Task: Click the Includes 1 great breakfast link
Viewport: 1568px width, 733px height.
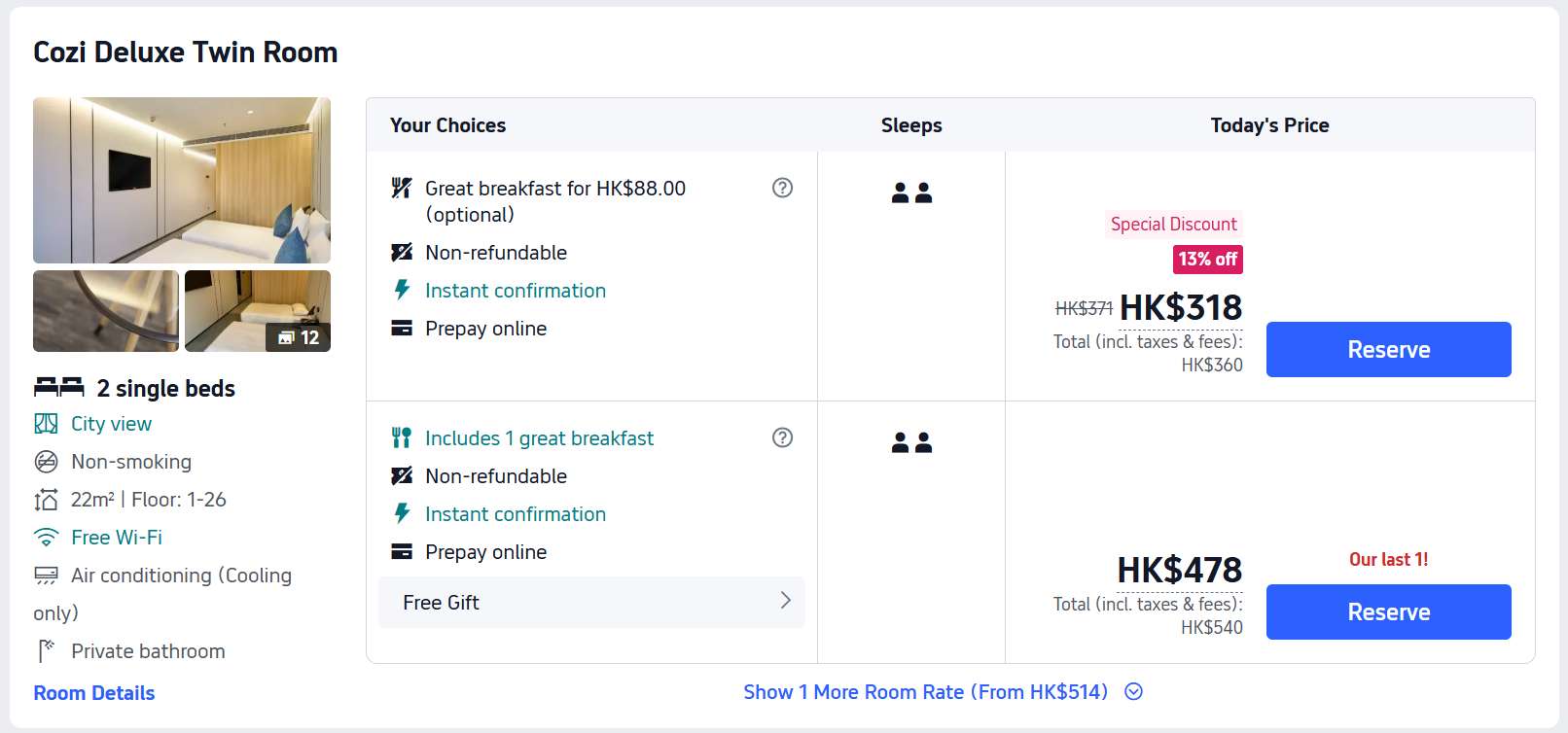Action: 539,438
